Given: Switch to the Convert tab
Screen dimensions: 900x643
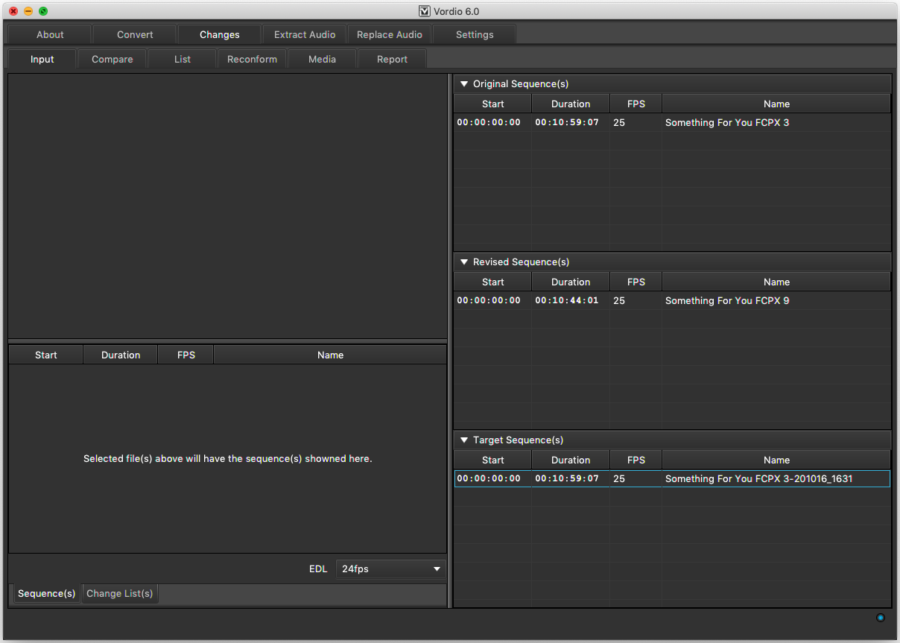Looking at the screenshot, I should point(135,35).
